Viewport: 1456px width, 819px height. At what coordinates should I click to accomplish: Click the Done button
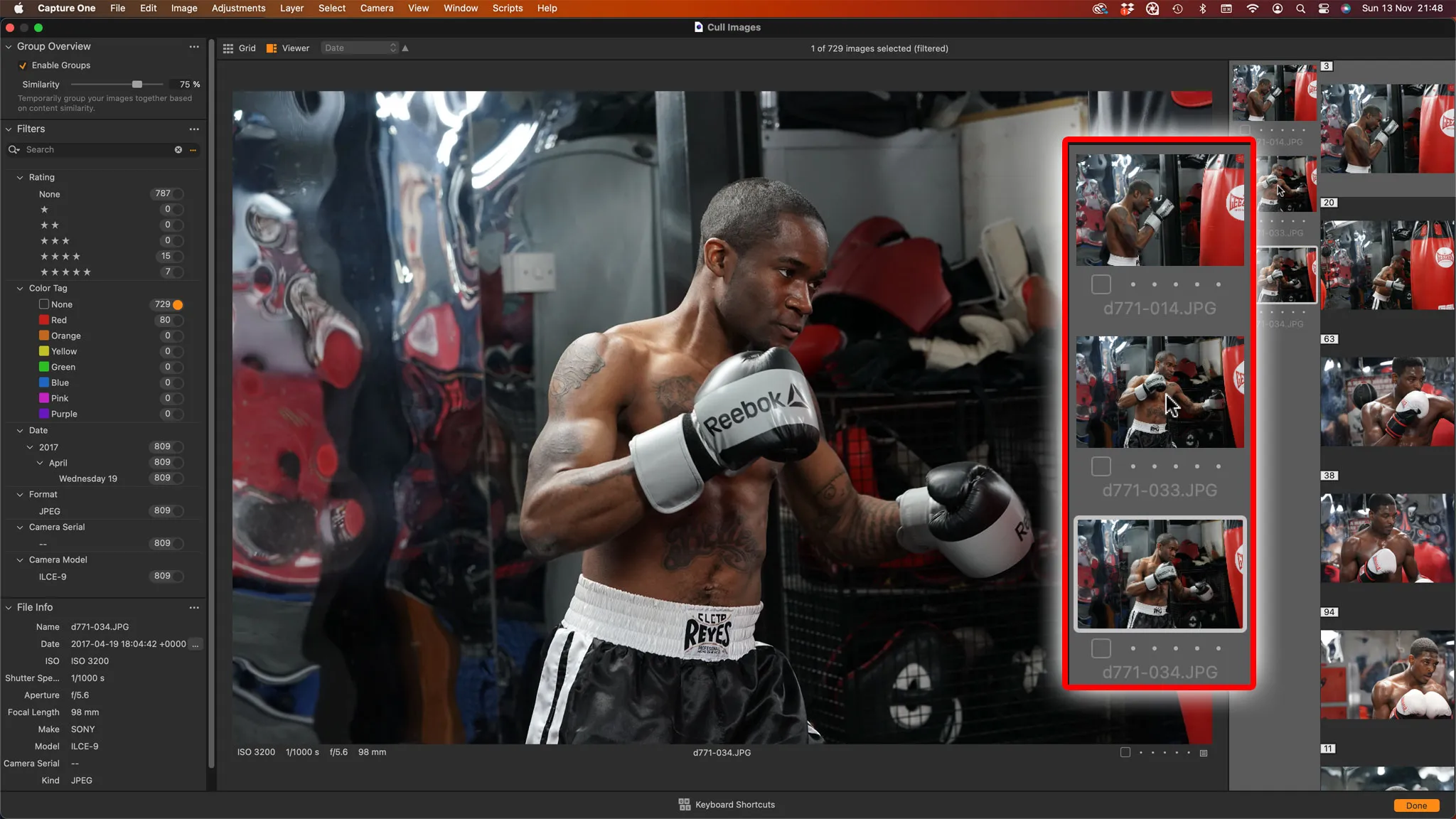point(1415,805)
